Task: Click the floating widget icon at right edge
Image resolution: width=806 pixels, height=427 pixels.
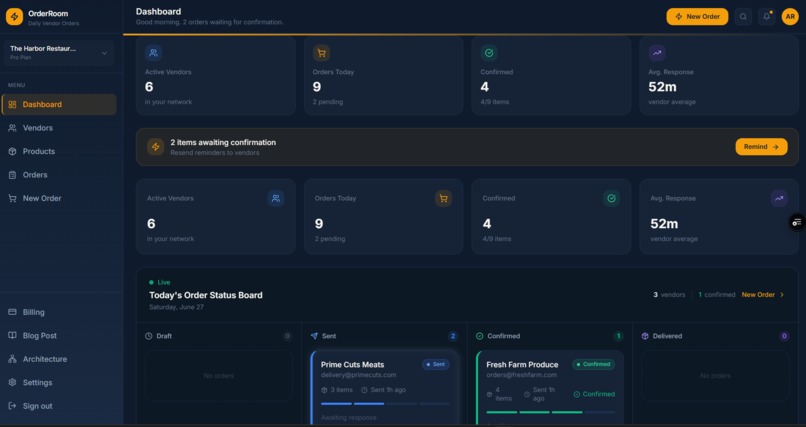Action: coord(797,222)
